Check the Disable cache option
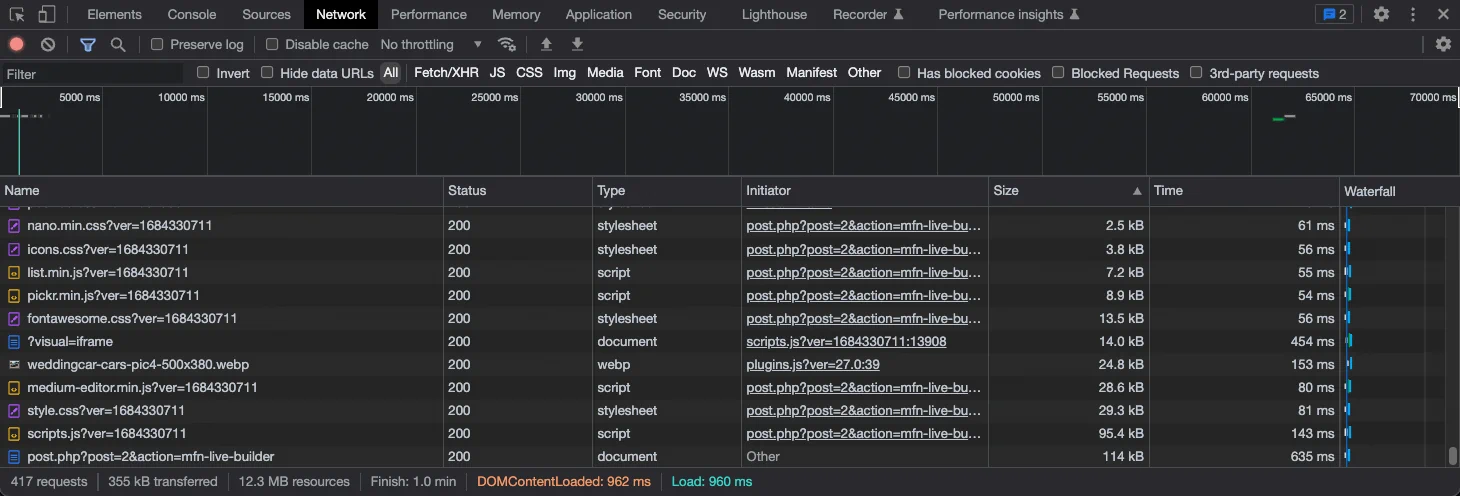The image size is (1460, 496). (x=272, y=45)
